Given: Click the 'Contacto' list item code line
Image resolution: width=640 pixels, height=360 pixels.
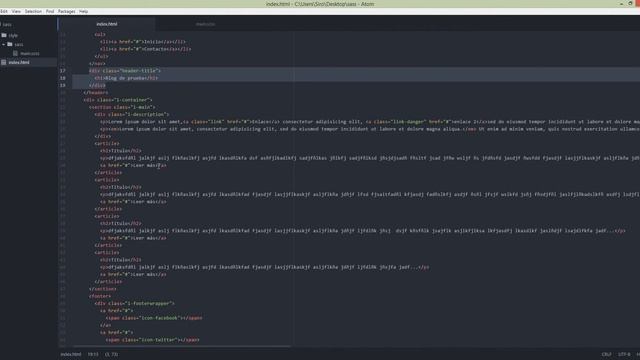Looking at the screenshot, I should tap(145, 49).
